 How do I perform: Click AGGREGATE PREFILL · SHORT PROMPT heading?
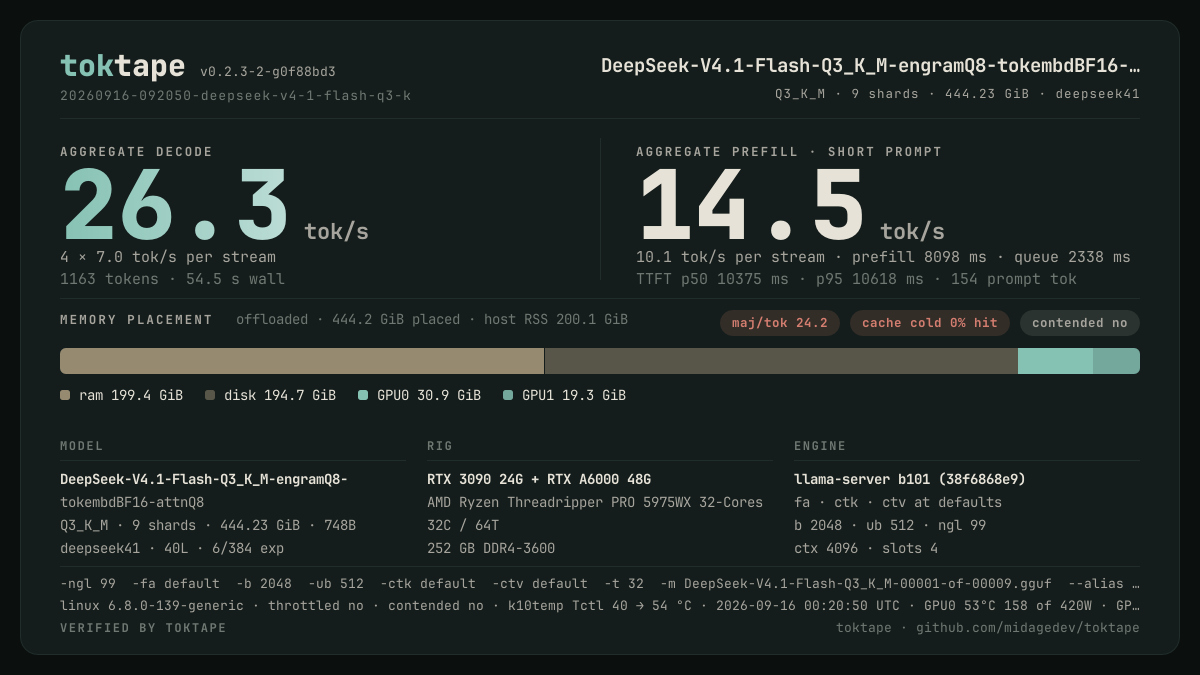coord(789,152)
